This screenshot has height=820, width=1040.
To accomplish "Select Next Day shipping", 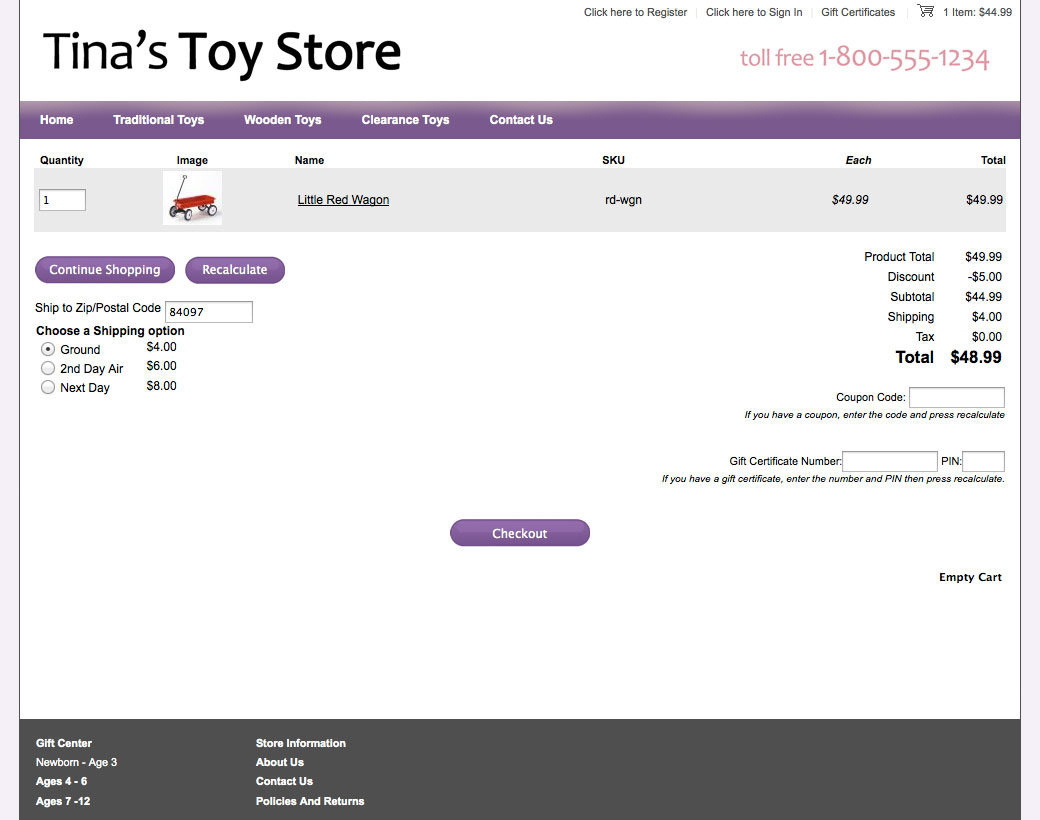I will 47,387.
